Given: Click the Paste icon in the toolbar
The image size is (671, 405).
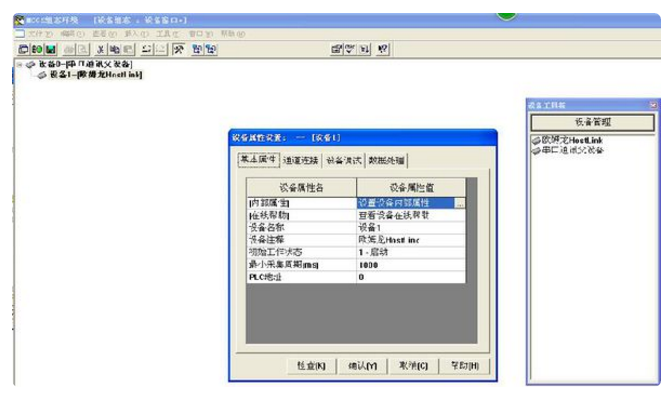Looking at the screenshot, I should (x=128, y=48).
